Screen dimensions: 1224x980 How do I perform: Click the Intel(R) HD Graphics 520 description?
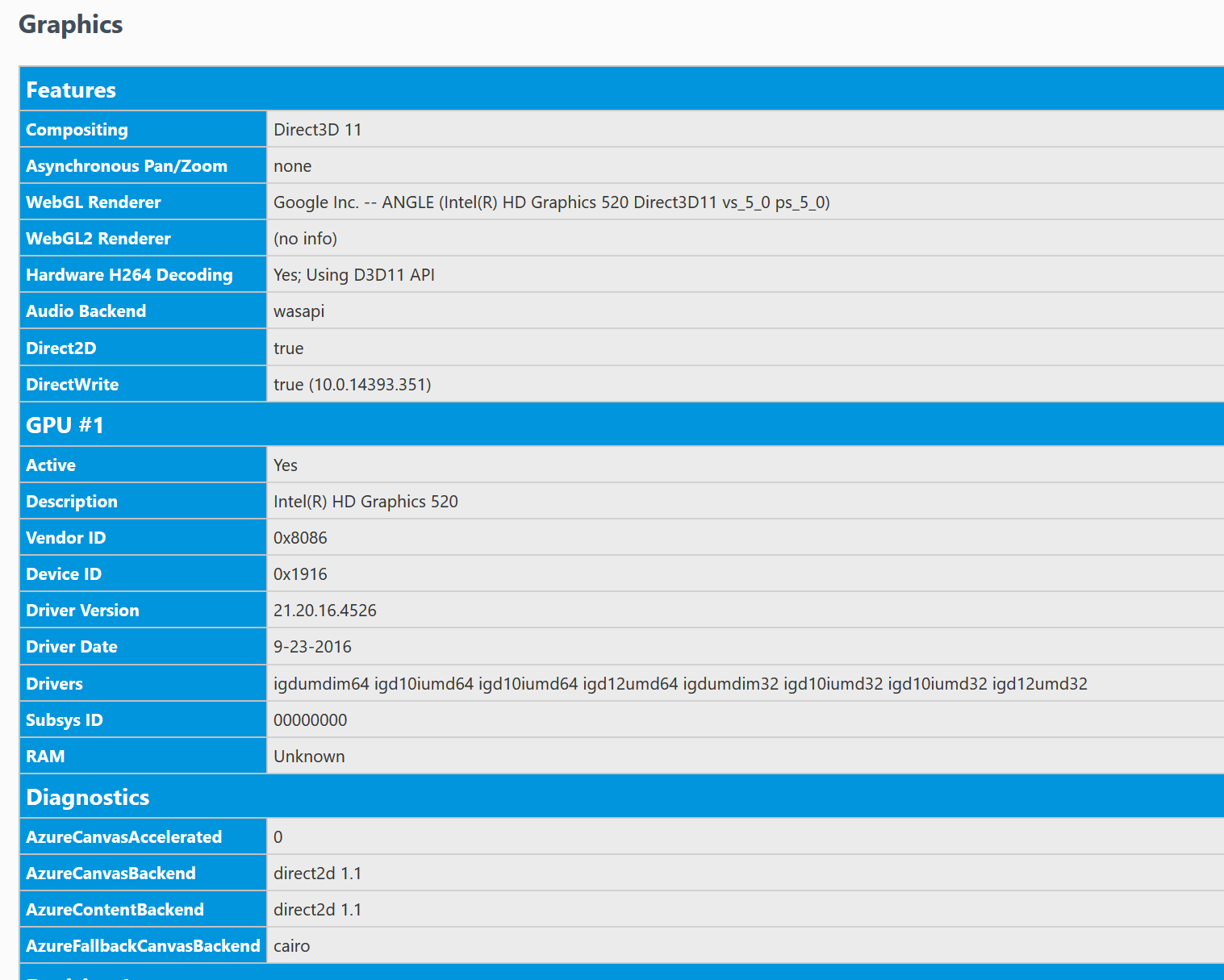pos(366,502)
